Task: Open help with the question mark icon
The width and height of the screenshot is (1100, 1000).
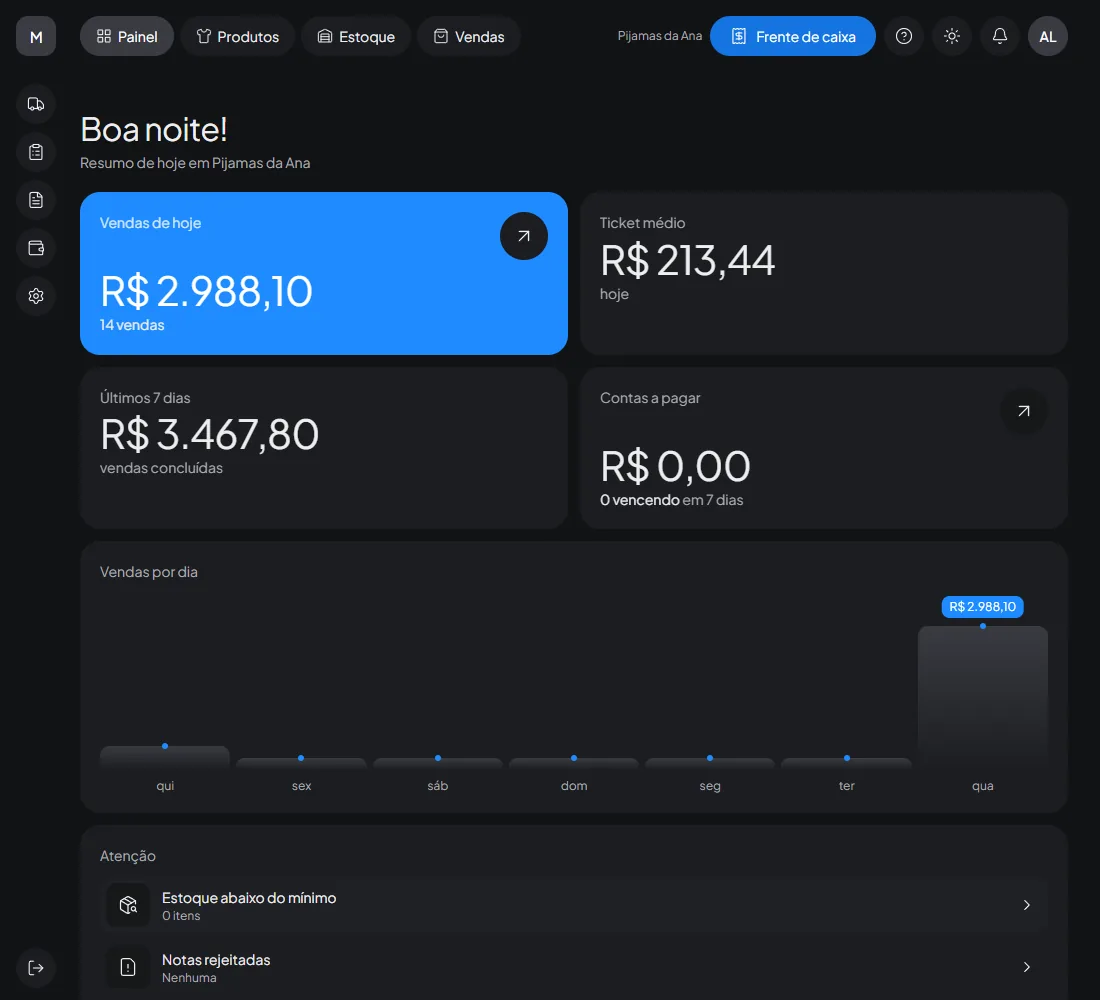Action: (904, 36)
